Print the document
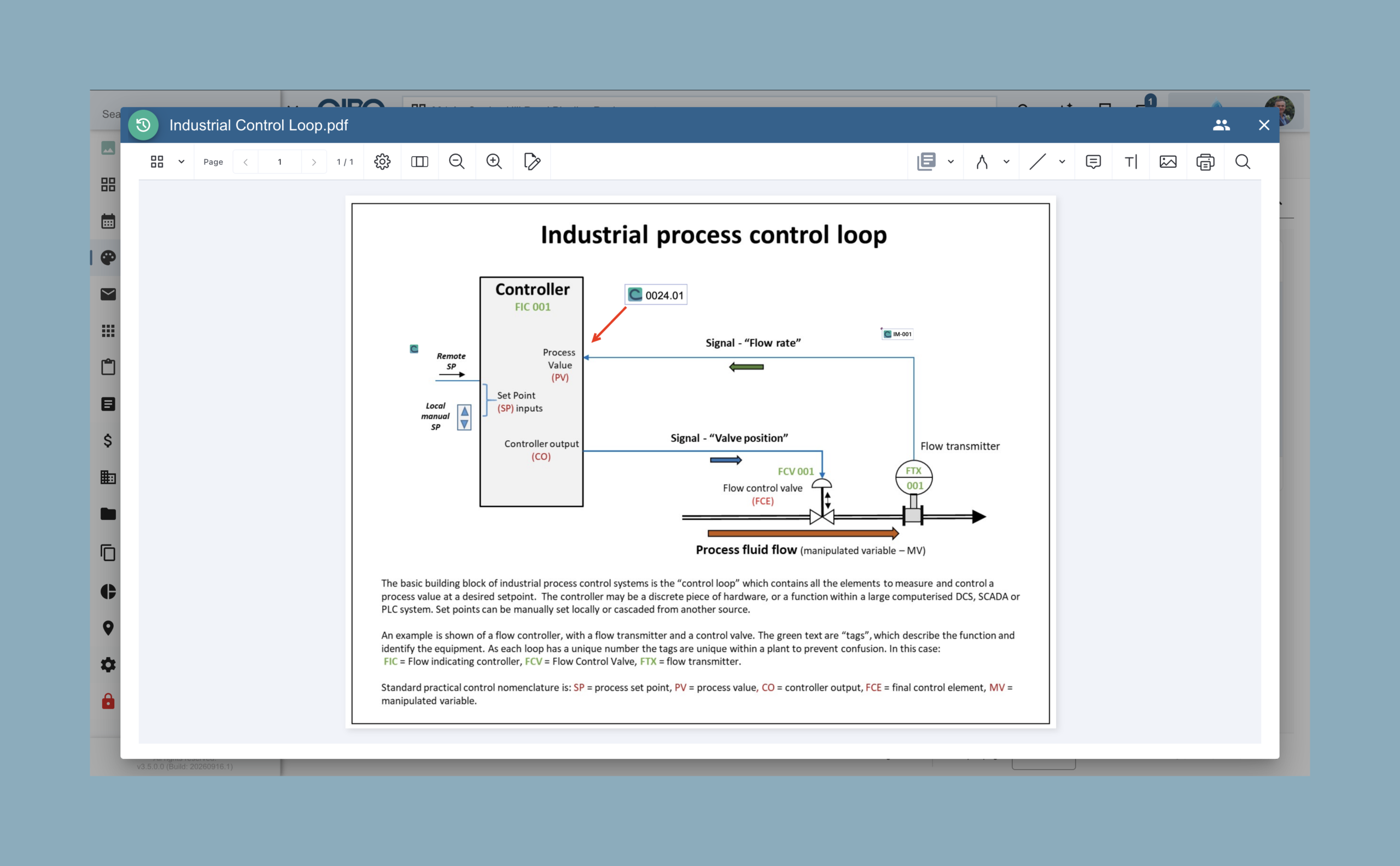Viewport: 1400px width, 866px height. pos(1205,162)
